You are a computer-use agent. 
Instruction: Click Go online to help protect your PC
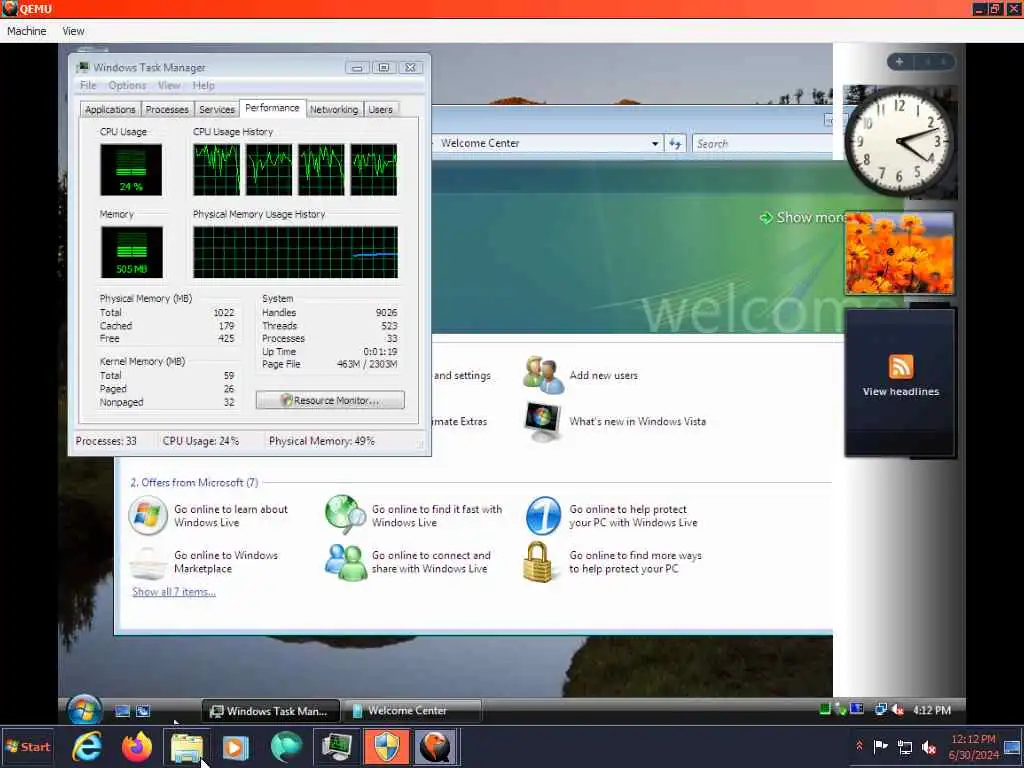click(x=612, y=516)
